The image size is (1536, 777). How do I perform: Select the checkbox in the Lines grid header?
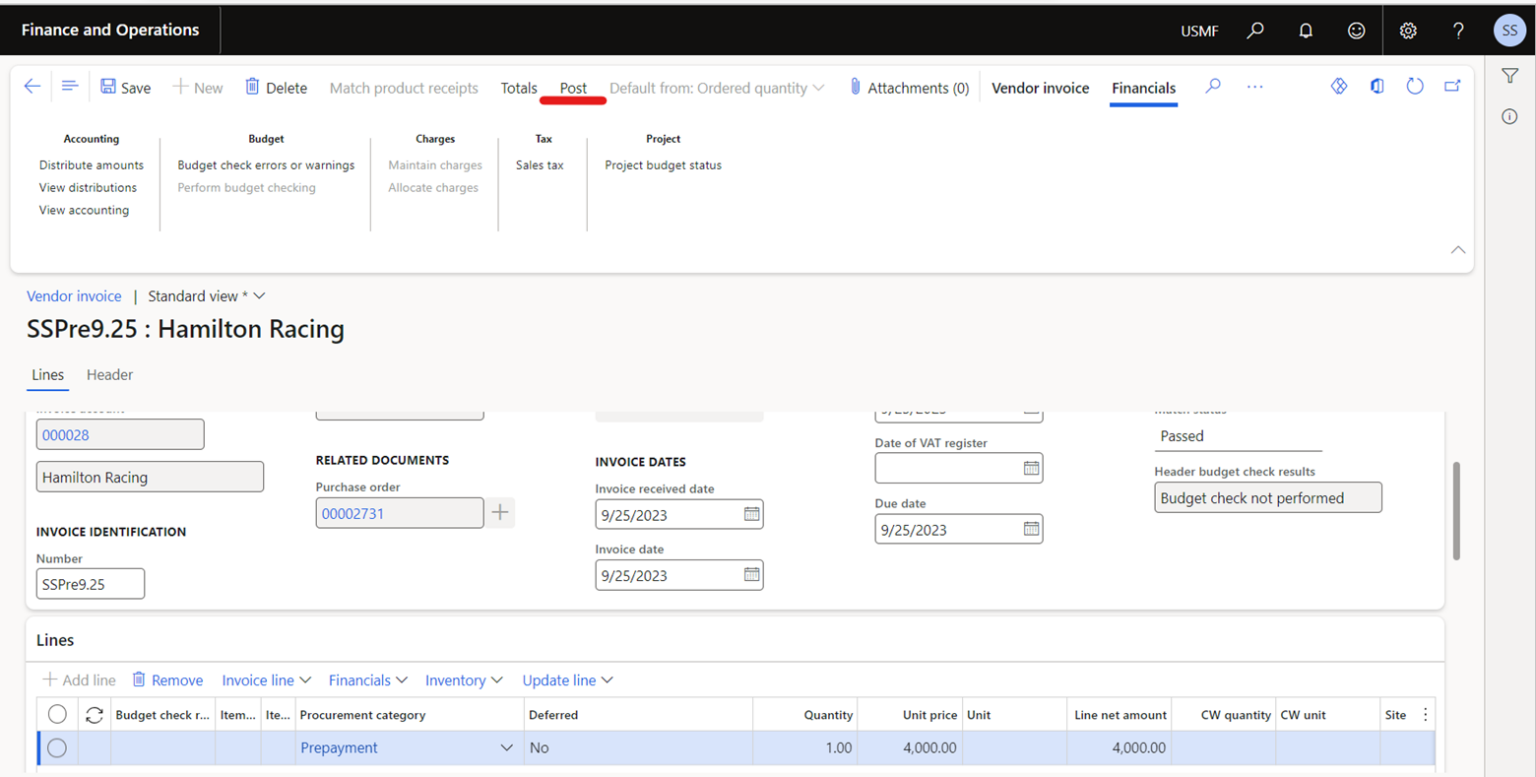(57, 714)
